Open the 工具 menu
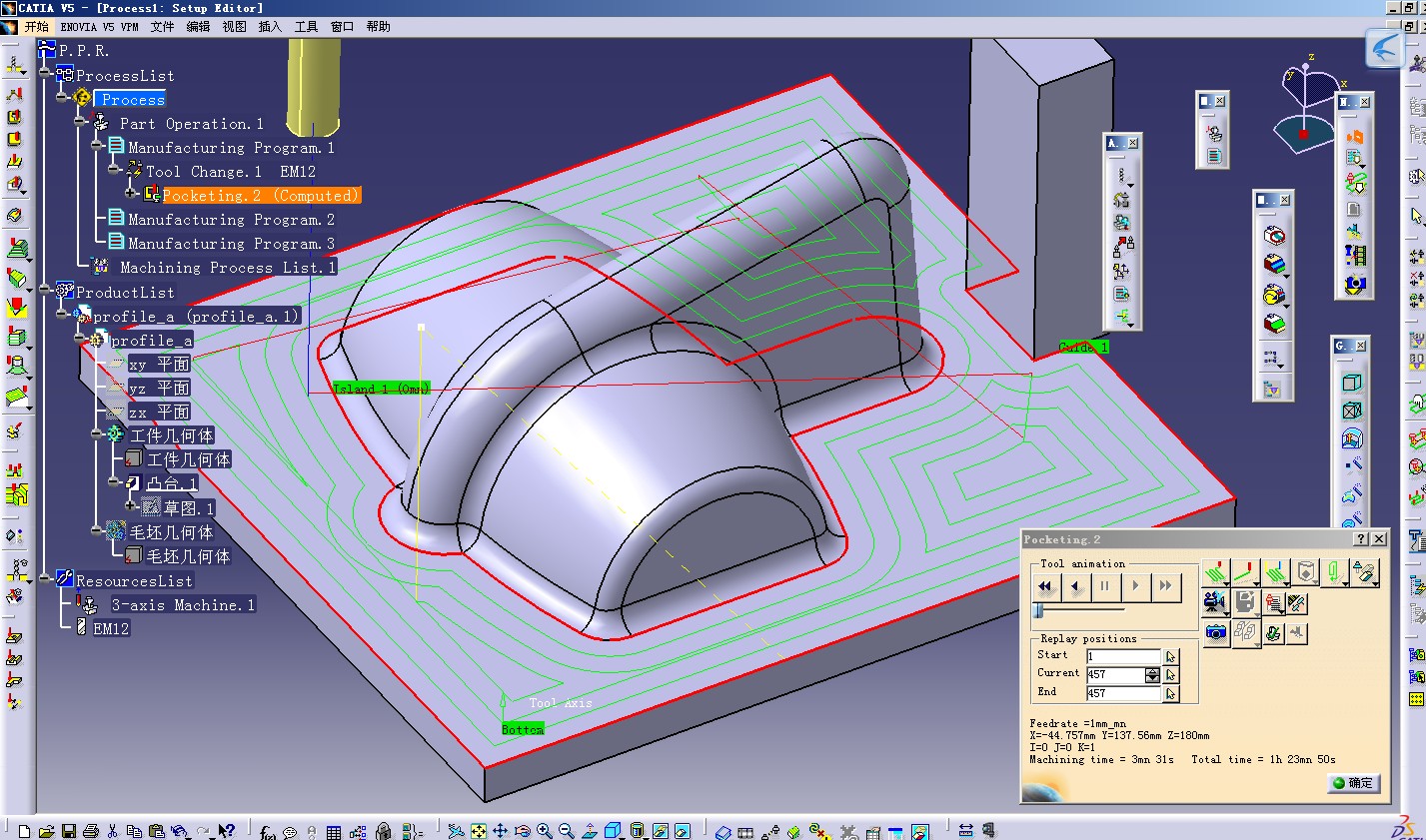1426x840 pixels. tap(306, 27)
